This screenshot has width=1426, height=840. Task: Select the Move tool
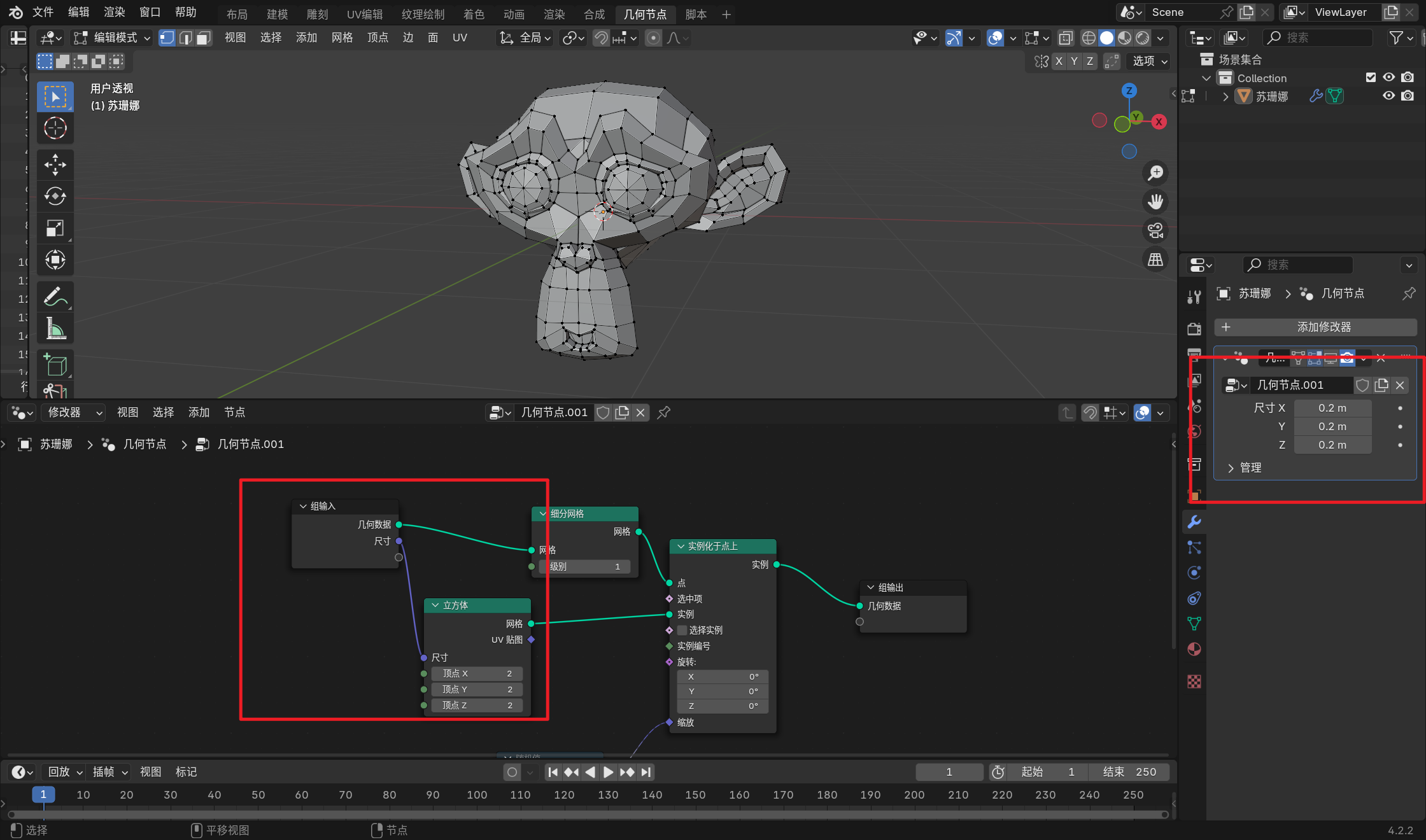[55, 165]
